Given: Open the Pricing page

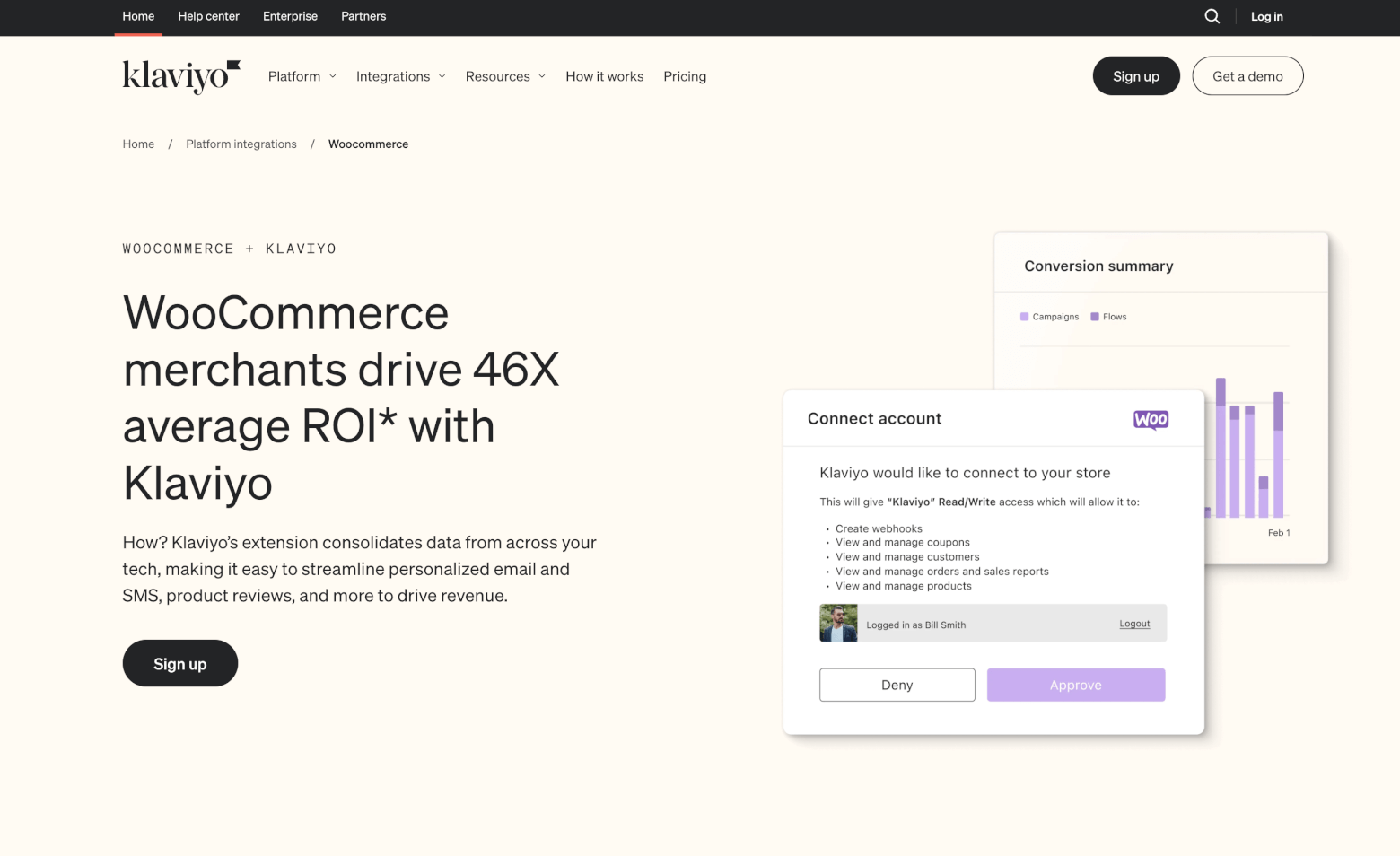Looking at the screenshot, I should coord(685,76).
